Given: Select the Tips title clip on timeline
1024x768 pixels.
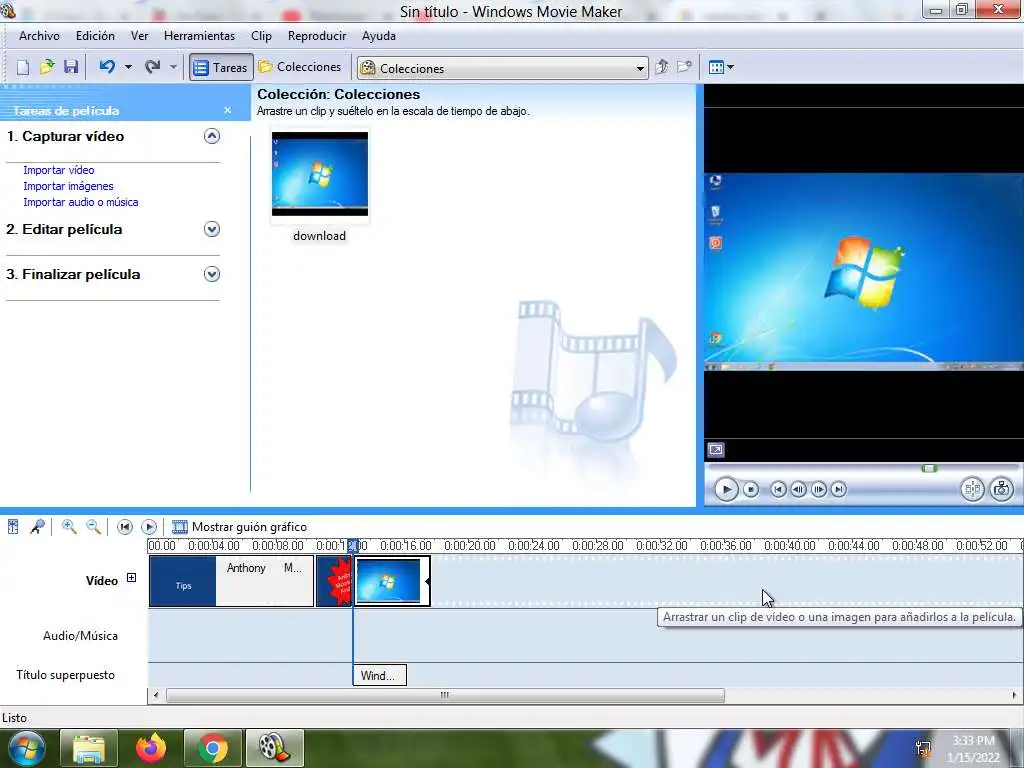Looking at the screenshot, I should coord(183,581).
